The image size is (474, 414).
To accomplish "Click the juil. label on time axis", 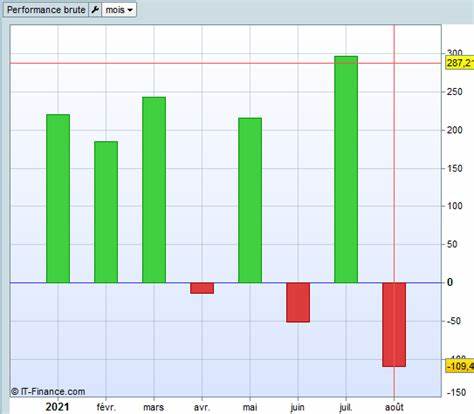I will tap(346, 407).
